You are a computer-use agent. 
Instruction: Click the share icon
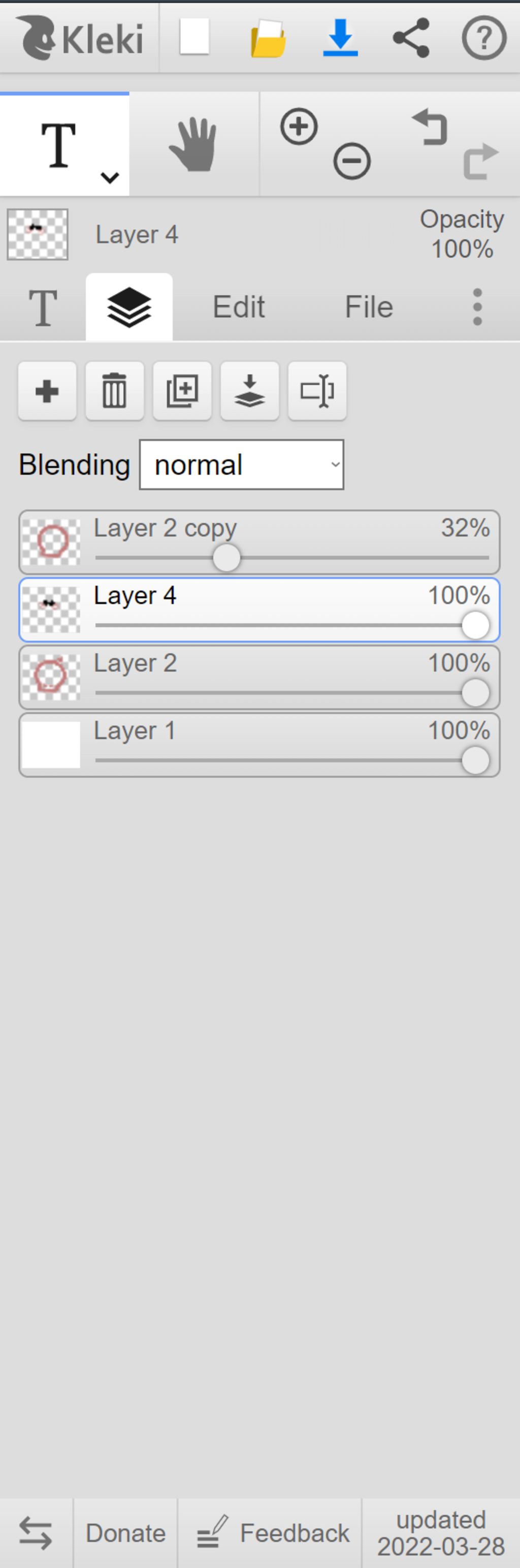(x=411, y=38)
